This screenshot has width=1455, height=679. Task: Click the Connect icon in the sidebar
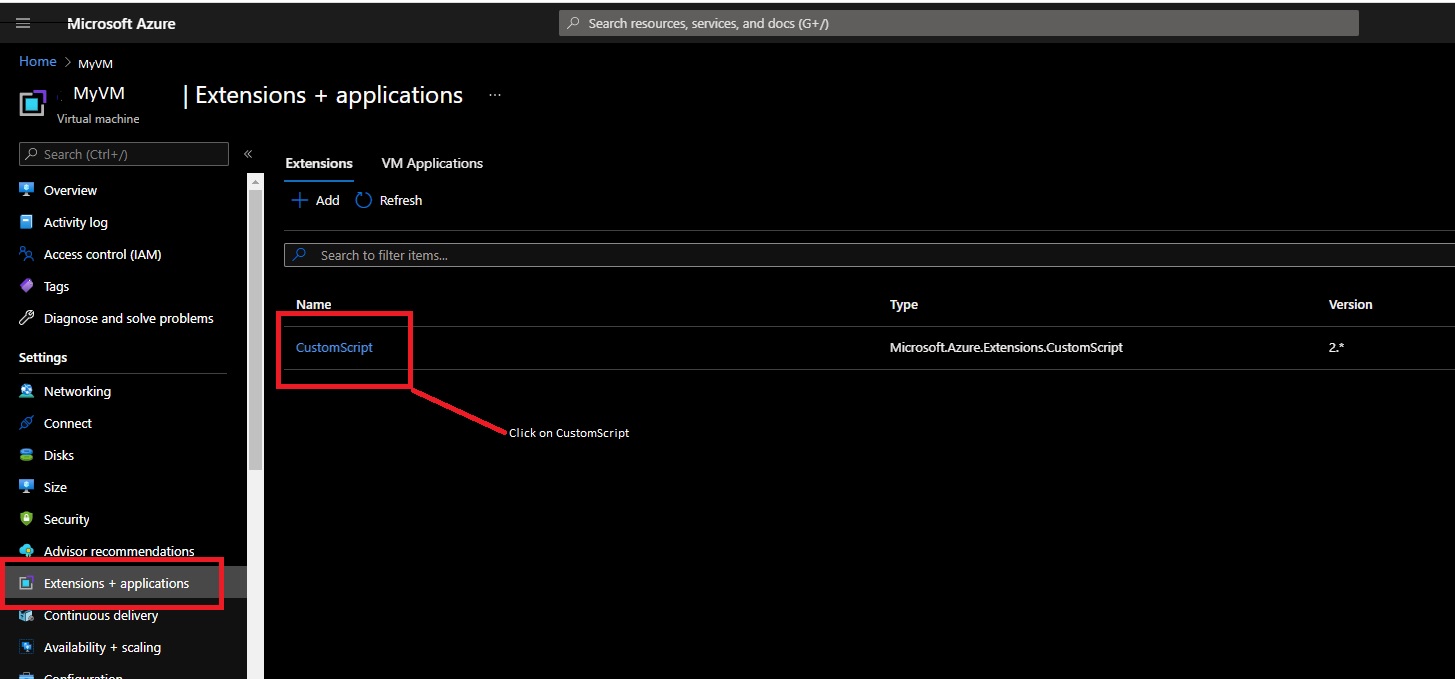pyautogui.click(x=28, y=423)
